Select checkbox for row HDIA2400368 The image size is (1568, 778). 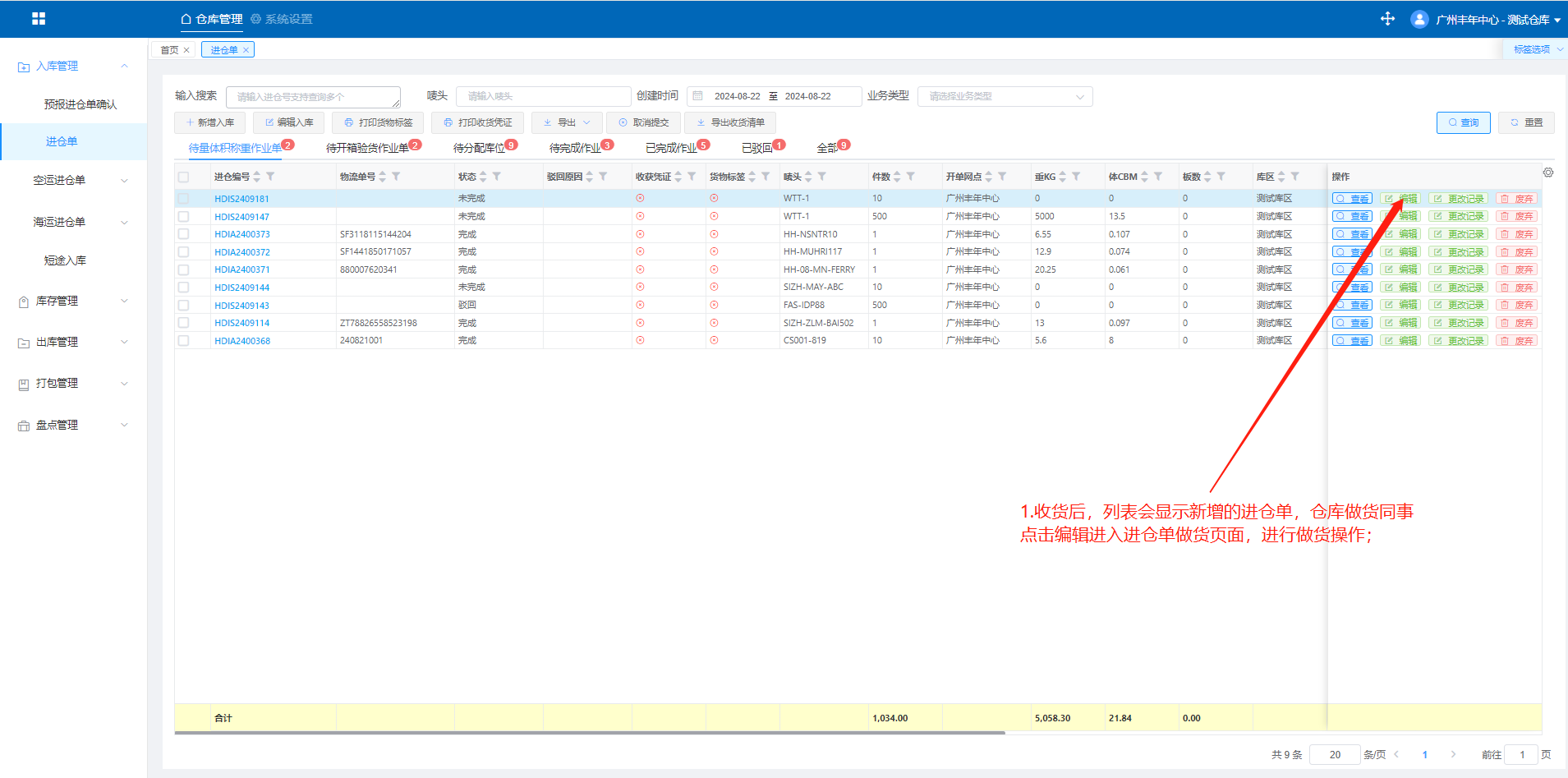(183, 341)
